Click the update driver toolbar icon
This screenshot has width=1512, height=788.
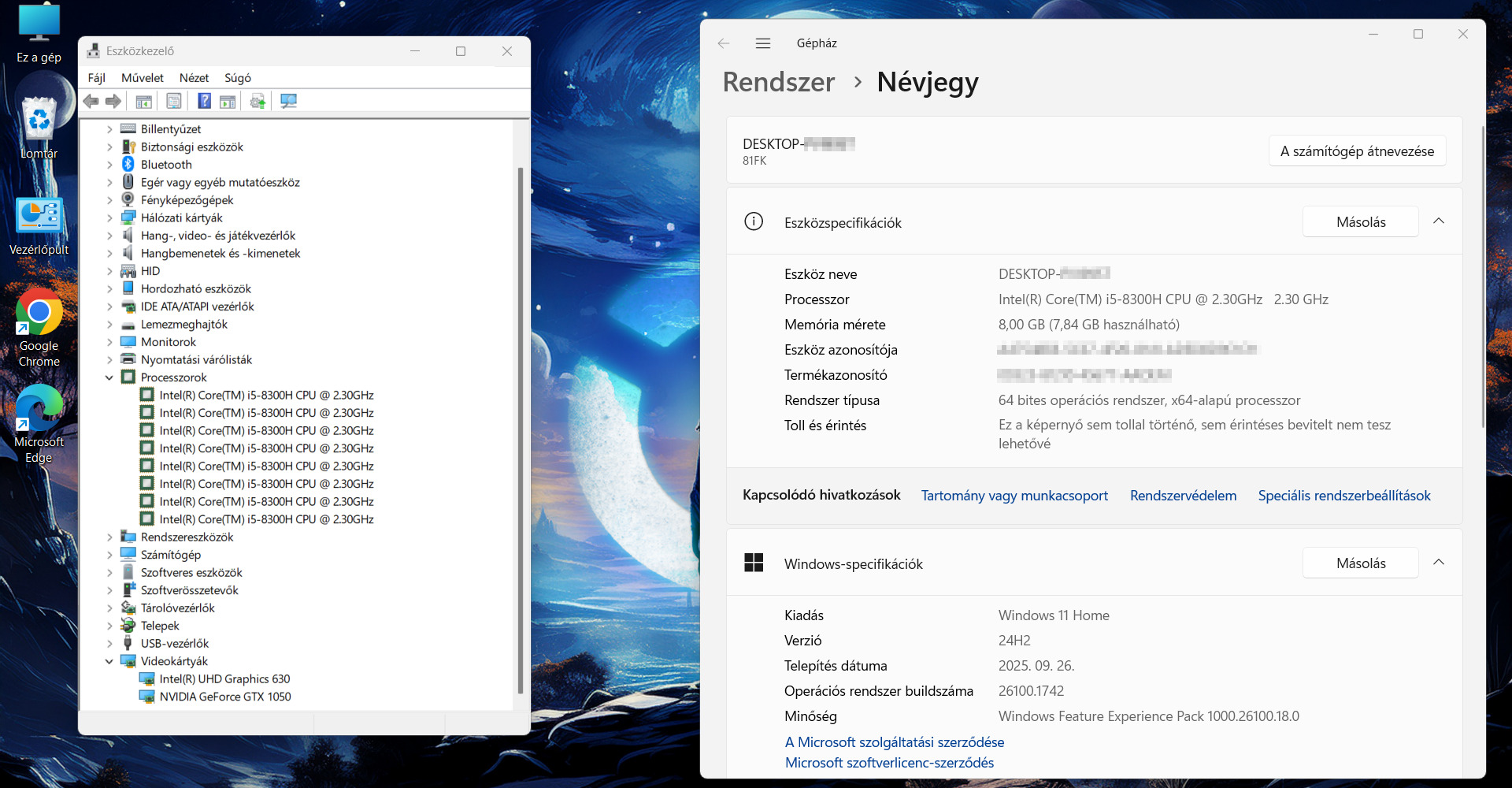coord(258,101)
